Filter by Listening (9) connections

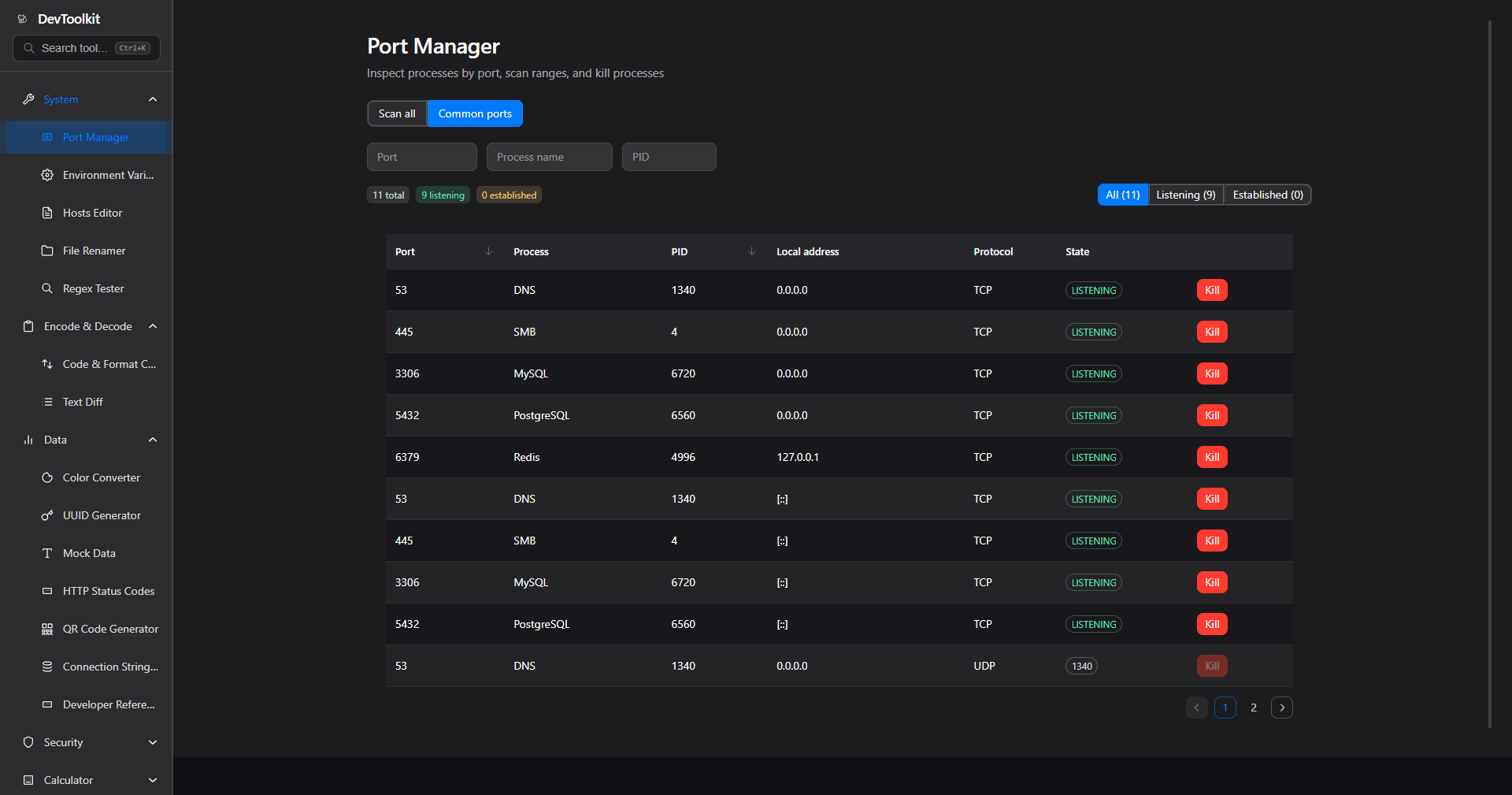point(1186,195)
